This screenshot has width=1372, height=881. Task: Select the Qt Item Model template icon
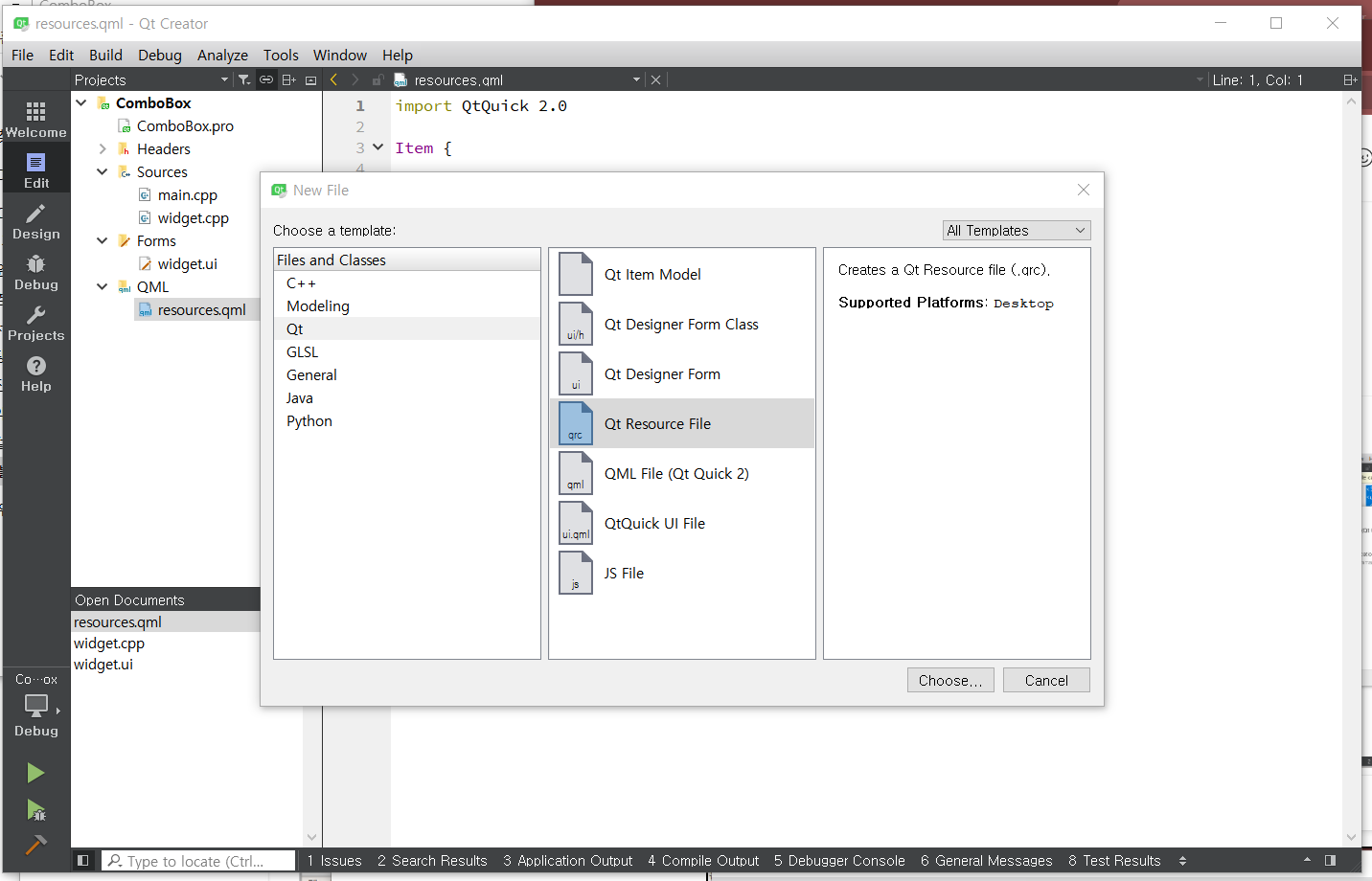(x=576, y=274)
